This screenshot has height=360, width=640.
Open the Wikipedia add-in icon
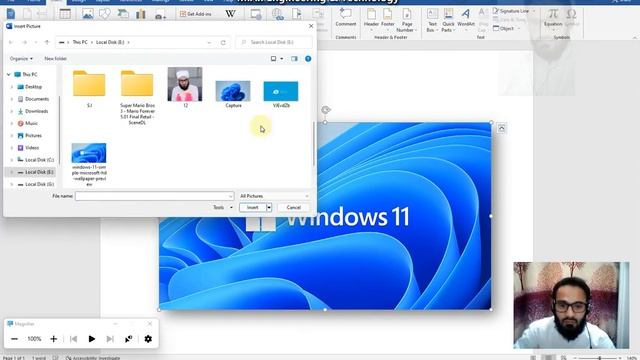pyautogui.click(x=230, y=14)
